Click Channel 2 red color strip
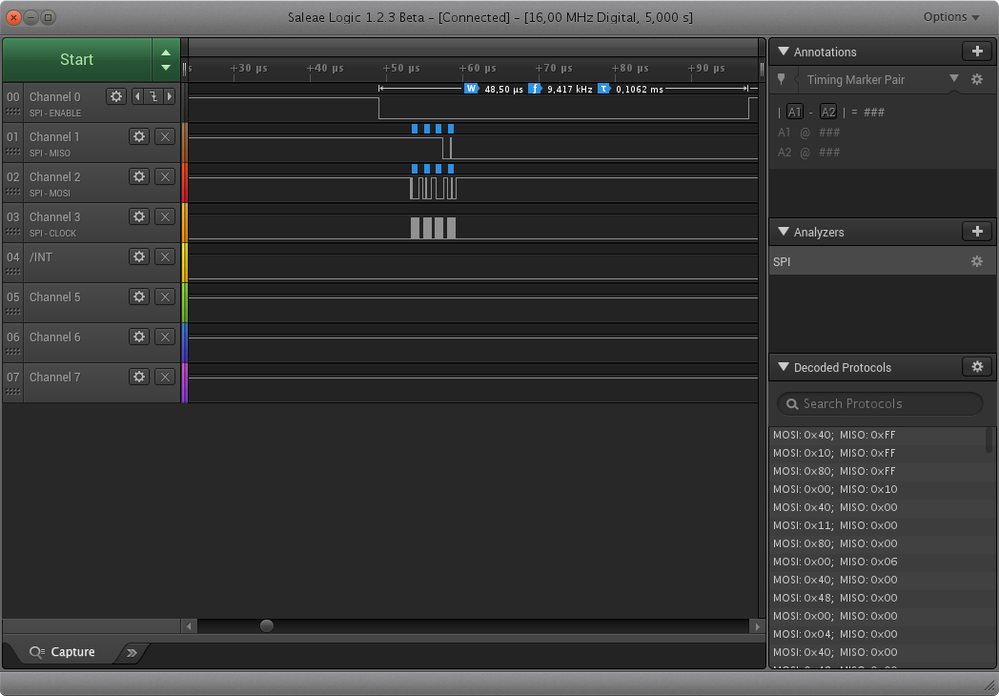This screenshot has height=696, width=999. tap(185, 183)
